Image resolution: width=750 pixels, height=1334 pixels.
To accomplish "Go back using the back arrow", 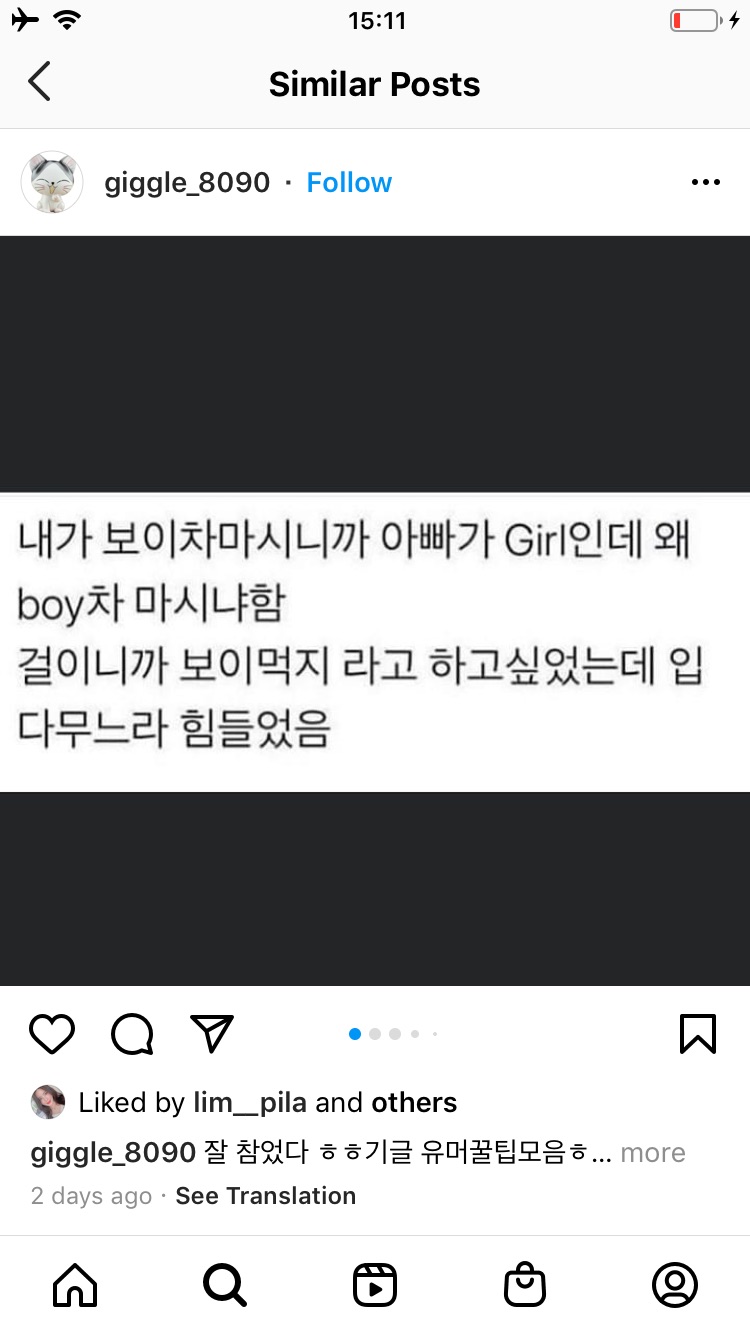I will point(39,82).
